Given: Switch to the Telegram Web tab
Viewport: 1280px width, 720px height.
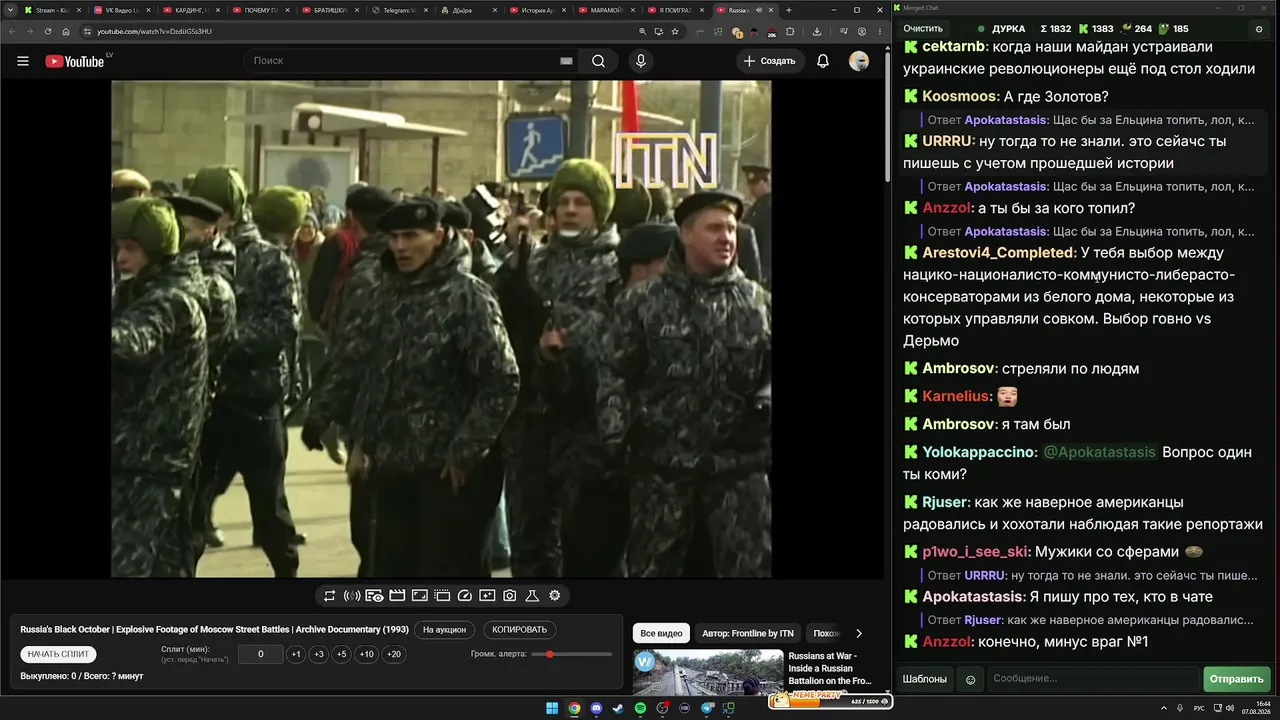Looking at the screenshot, I should click(400, 10).
